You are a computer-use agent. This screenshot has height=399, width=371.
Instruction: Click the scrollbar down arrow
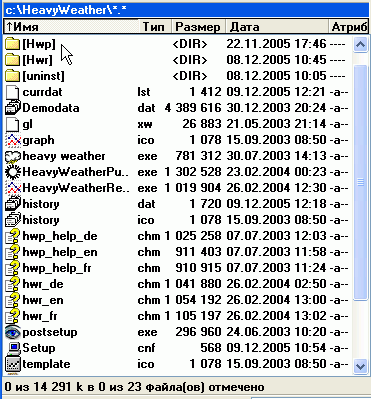pos(360,366)
